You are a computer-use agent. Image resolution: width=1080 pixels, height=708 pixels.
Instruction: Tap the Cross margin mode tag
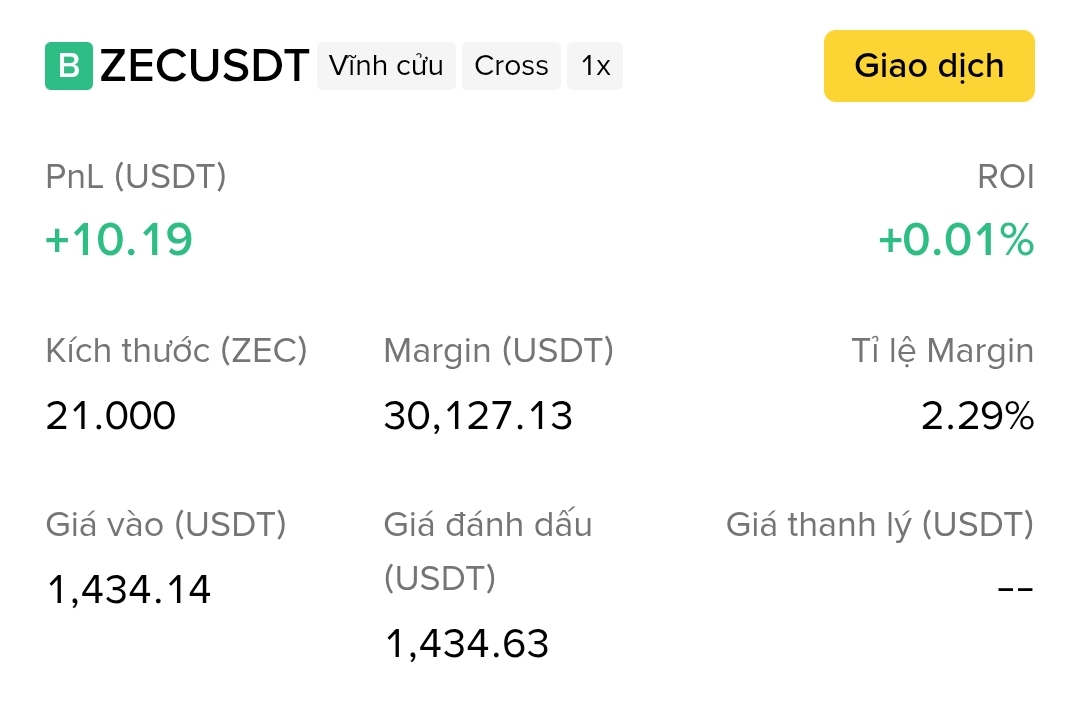[511, 66]
